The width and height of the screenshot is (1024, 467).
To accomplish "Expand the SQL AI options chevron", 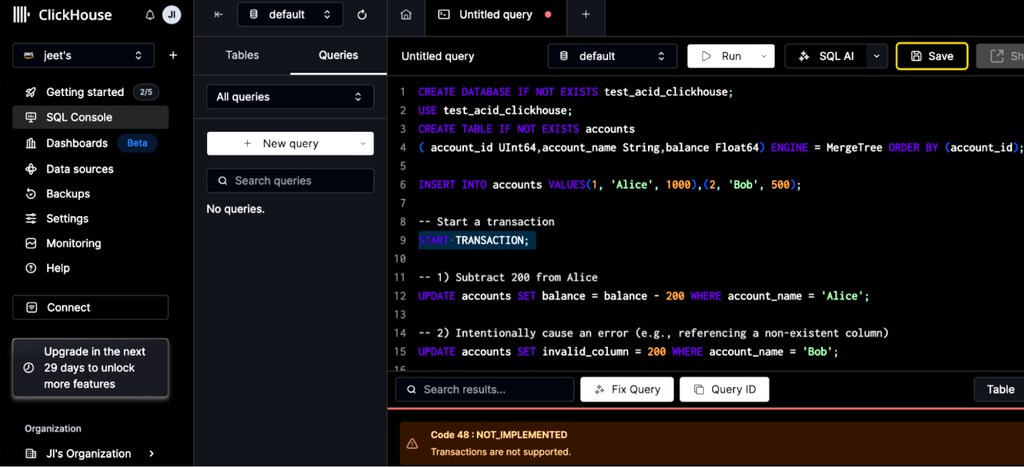I will pyautogui.click(x=876, y=56).
